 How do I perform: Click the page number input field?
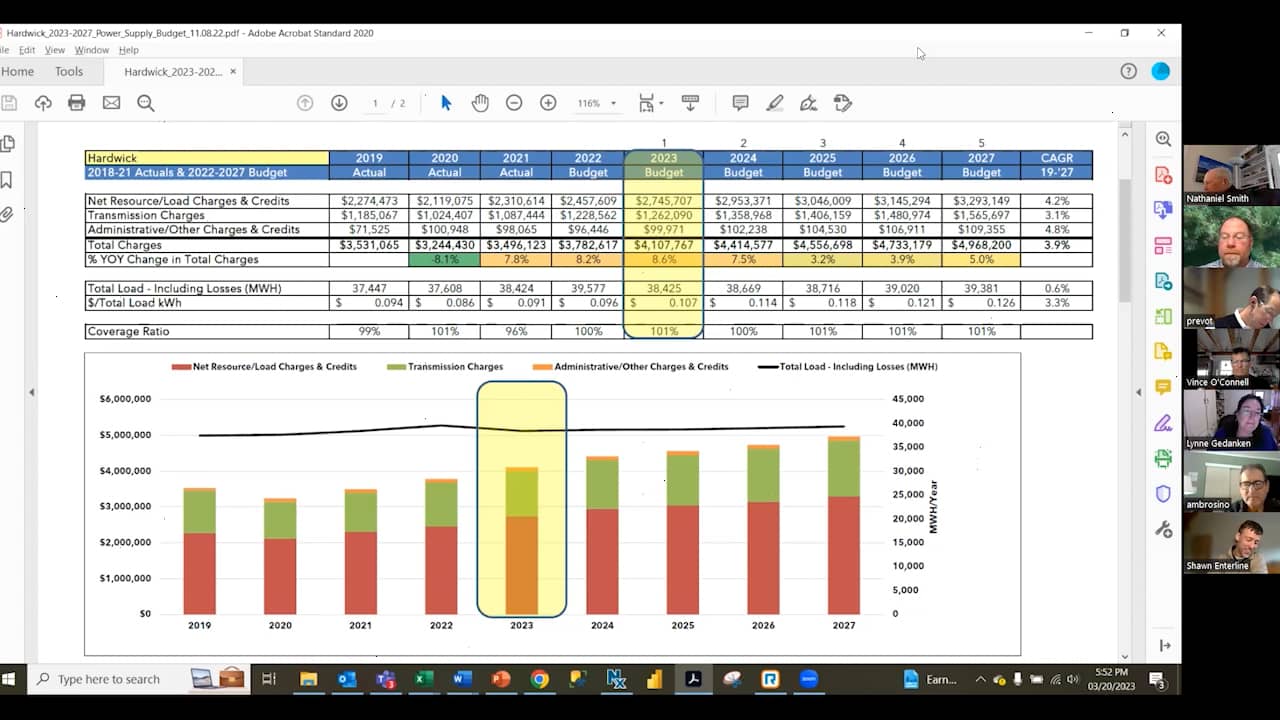click(x=376, y=103)
